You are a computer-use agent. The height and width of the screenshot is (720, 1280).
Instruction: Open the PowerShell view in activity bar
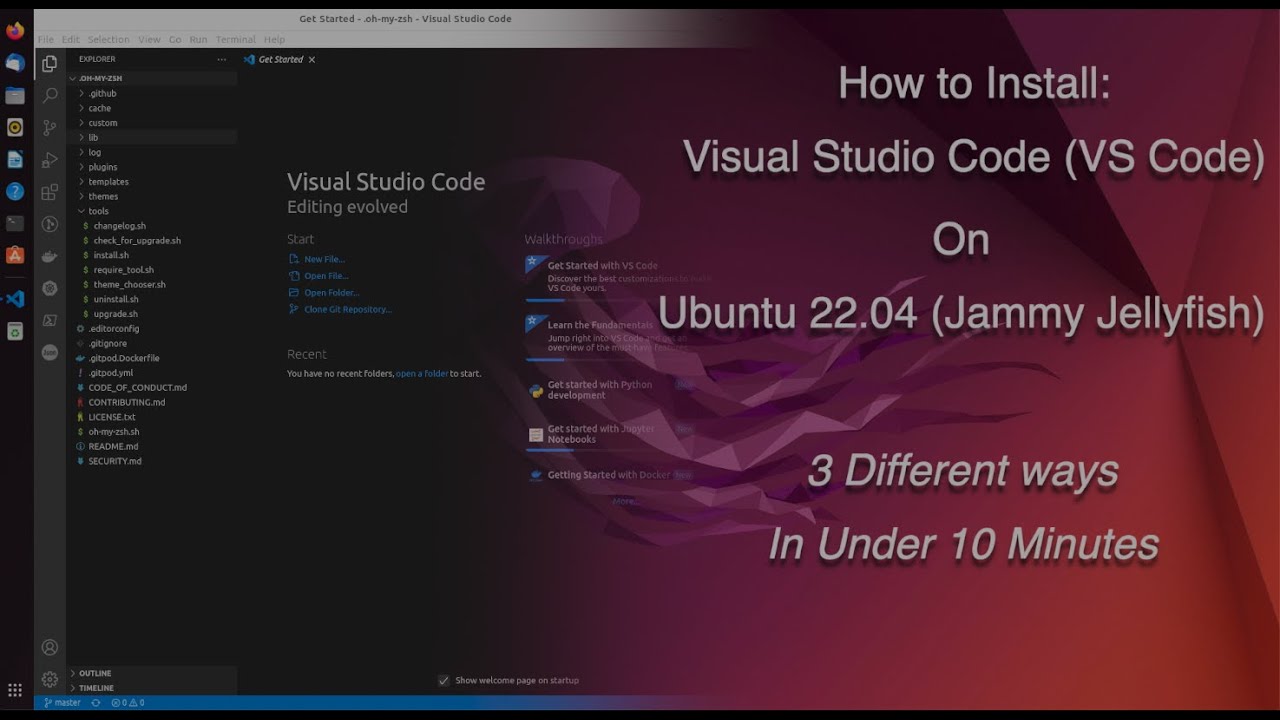point(49,320)
